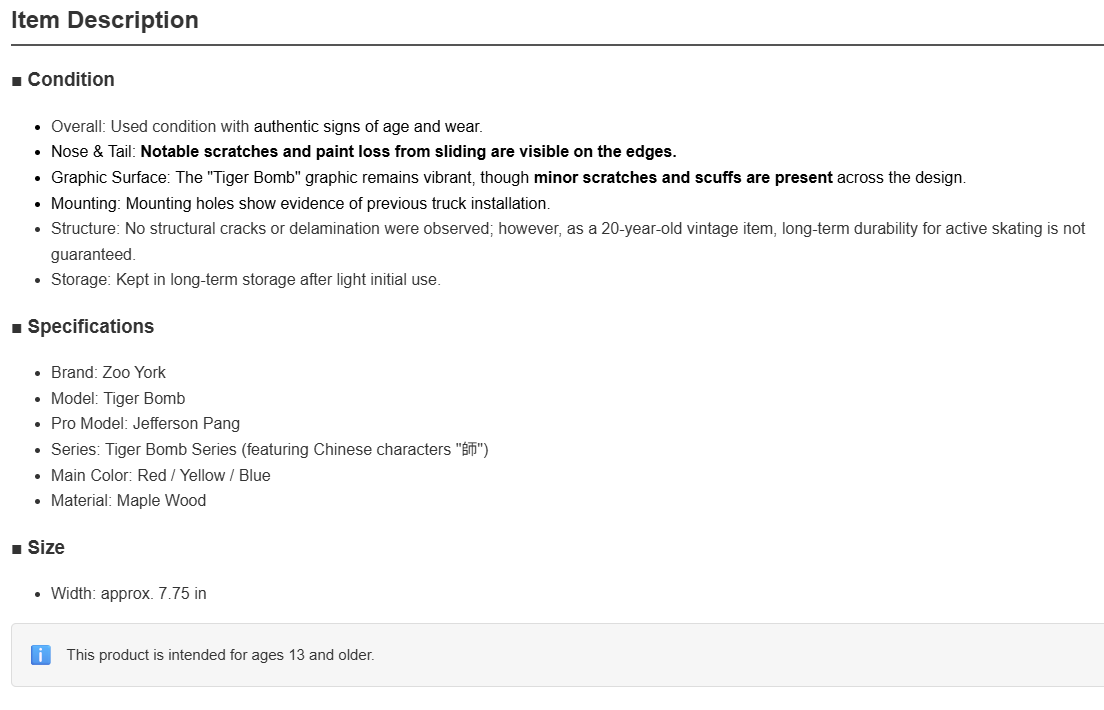
Task: Click the bold Nose & Tail scratches text
Action: [x=408, y=152]
